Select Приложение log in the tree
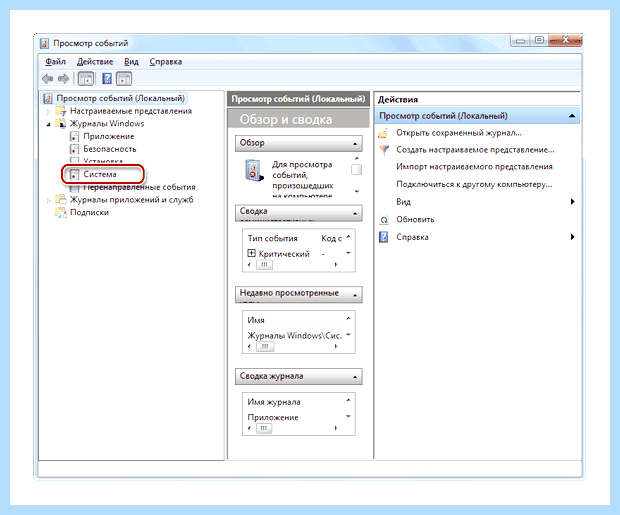 109,136
